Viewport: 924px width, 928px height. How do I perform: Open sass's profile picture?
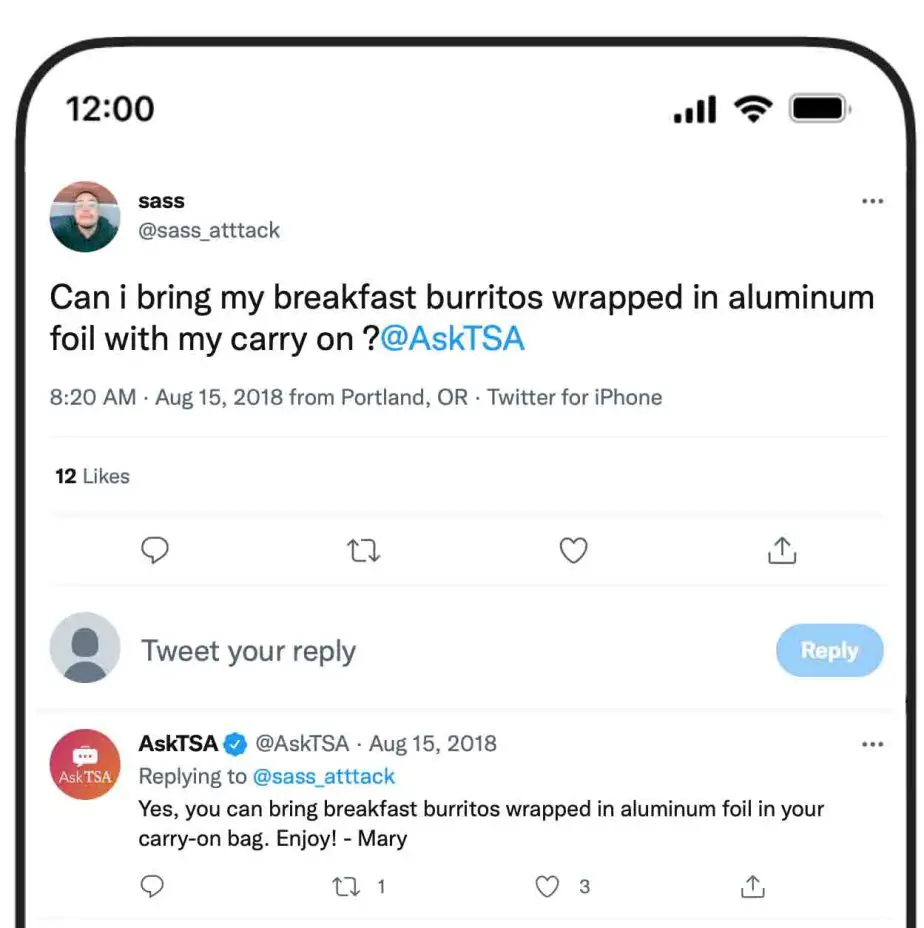tap(85, 217)
